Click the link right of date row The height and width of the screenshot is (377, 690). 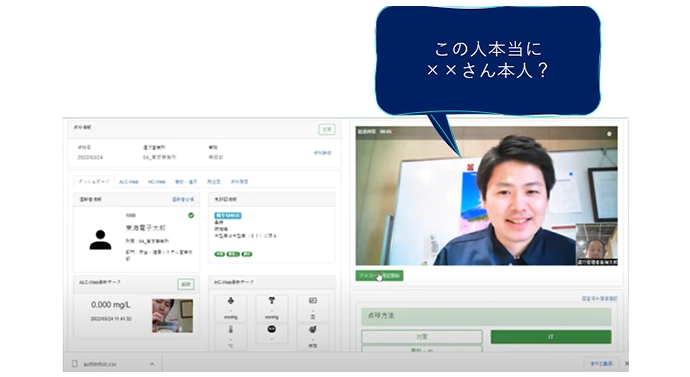coord(323,153)
